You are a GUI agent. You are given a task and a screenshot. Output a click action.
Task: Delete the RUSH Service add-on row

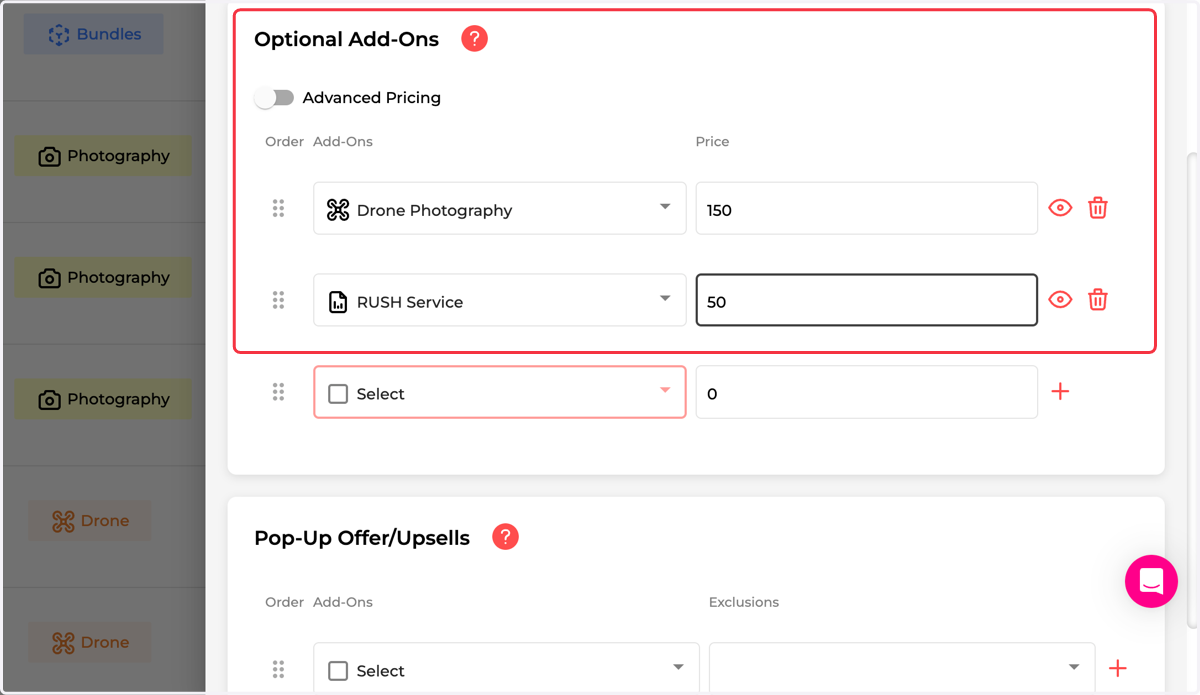1098,300
